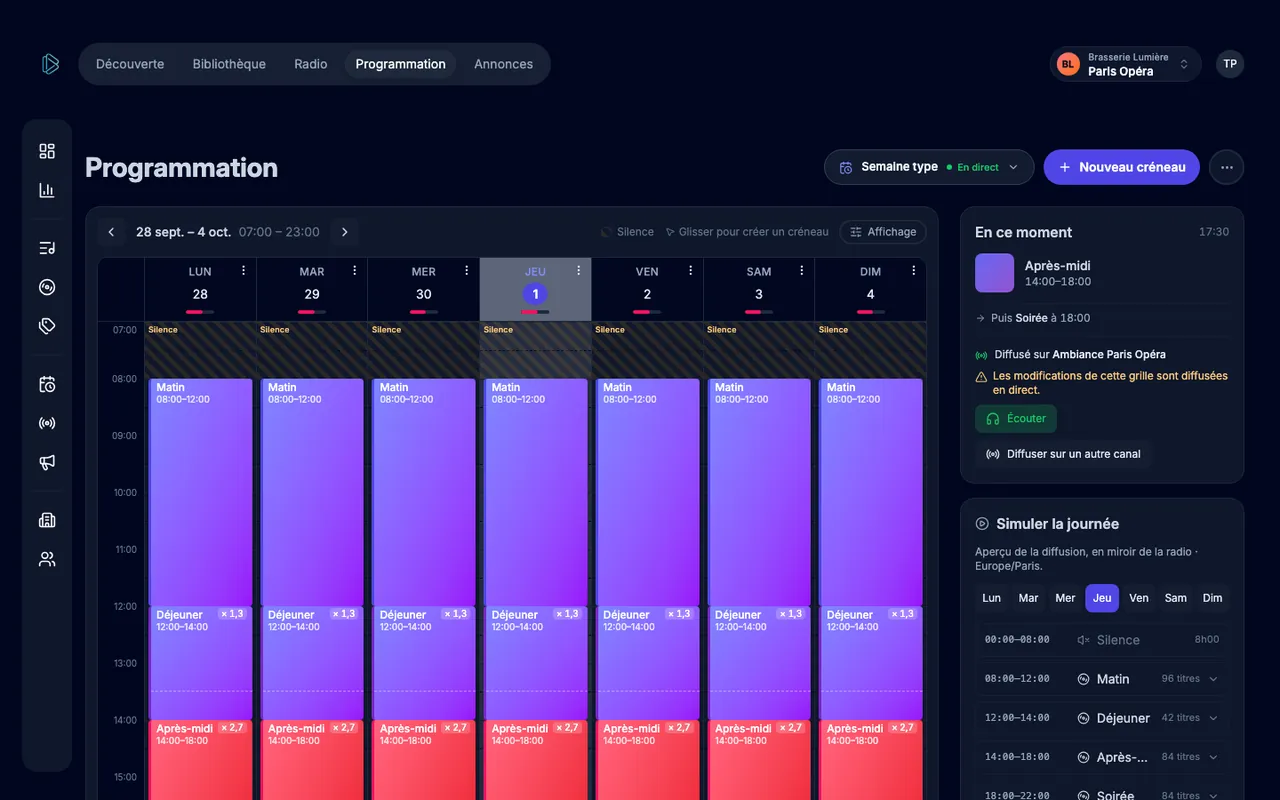Select Ven in the day simulator
The width and height of the screenshot is (1280, 800).
(x=1139, y=598)
